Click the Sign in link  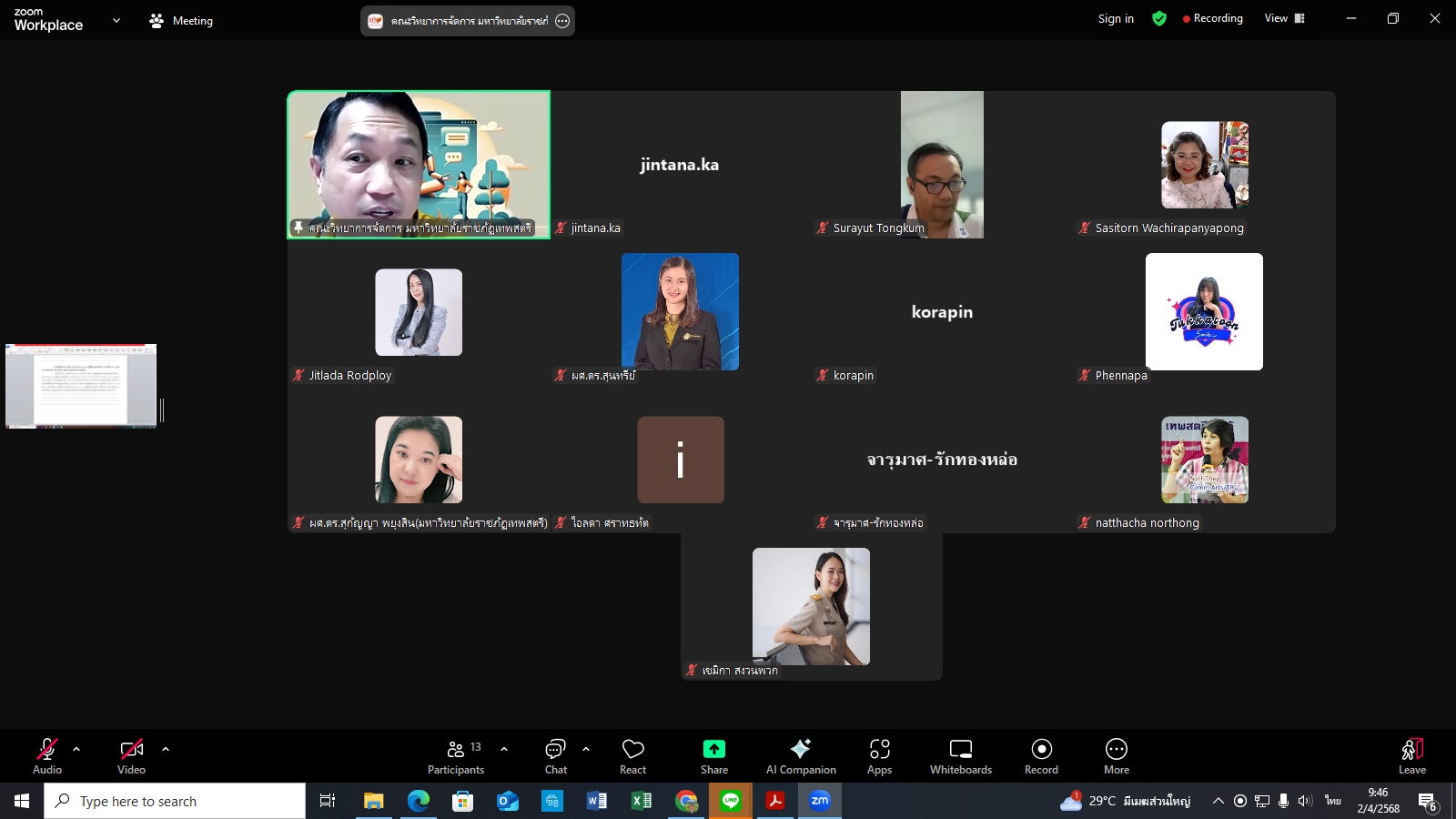pos(1116,18)
